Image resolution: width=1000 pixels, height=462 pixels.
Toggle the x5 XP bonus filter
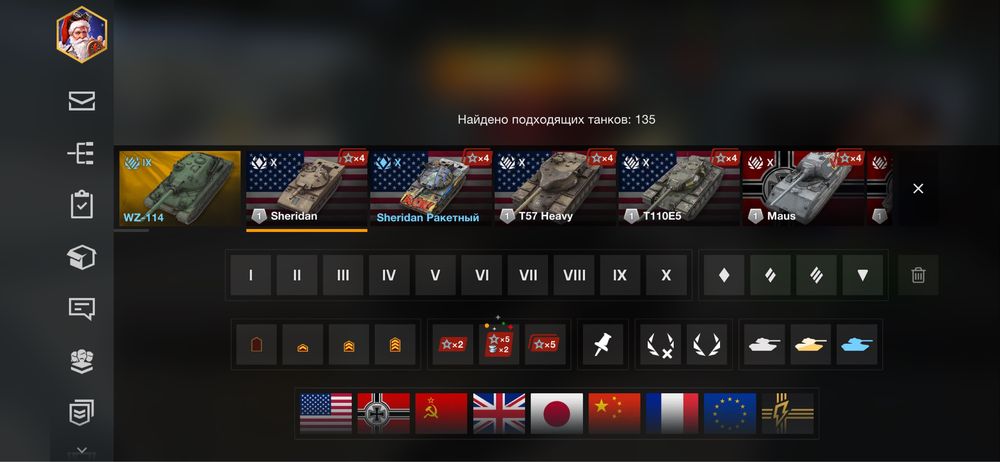545,345
